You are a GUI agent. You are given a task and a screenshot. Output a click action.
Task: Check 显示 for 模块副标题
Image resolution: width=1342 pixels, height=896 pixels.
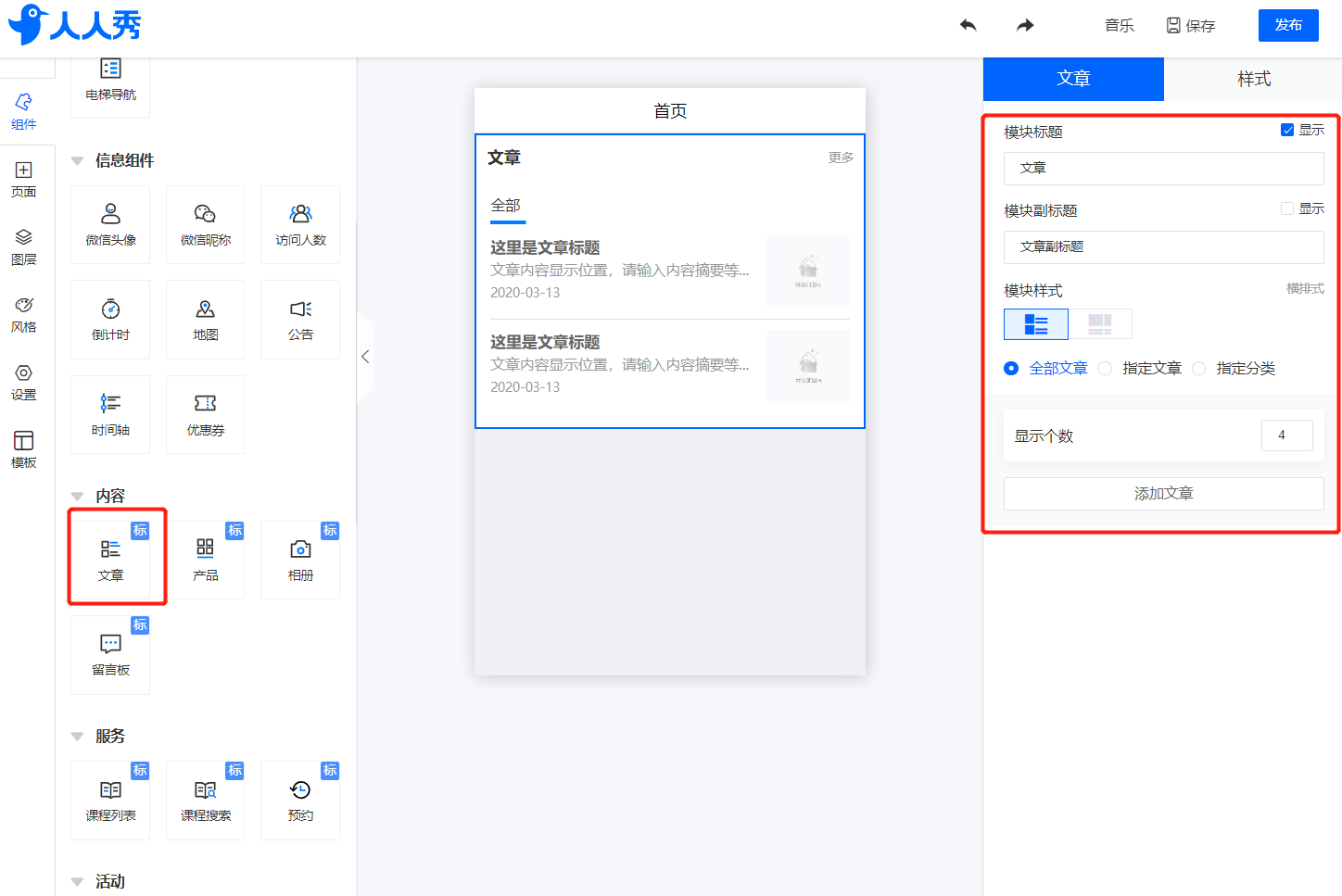pyautogui.click(x=1287, y=208)
